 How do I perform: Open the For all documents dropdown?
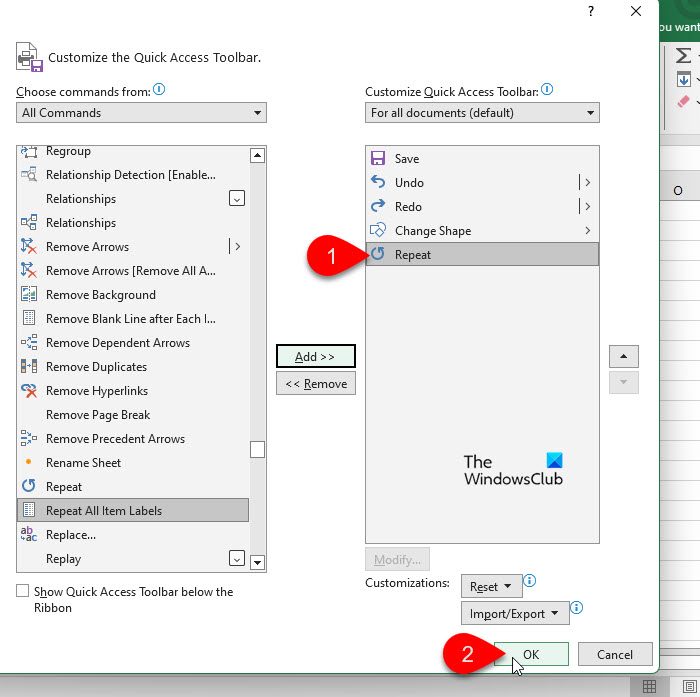tap(482, 113)
